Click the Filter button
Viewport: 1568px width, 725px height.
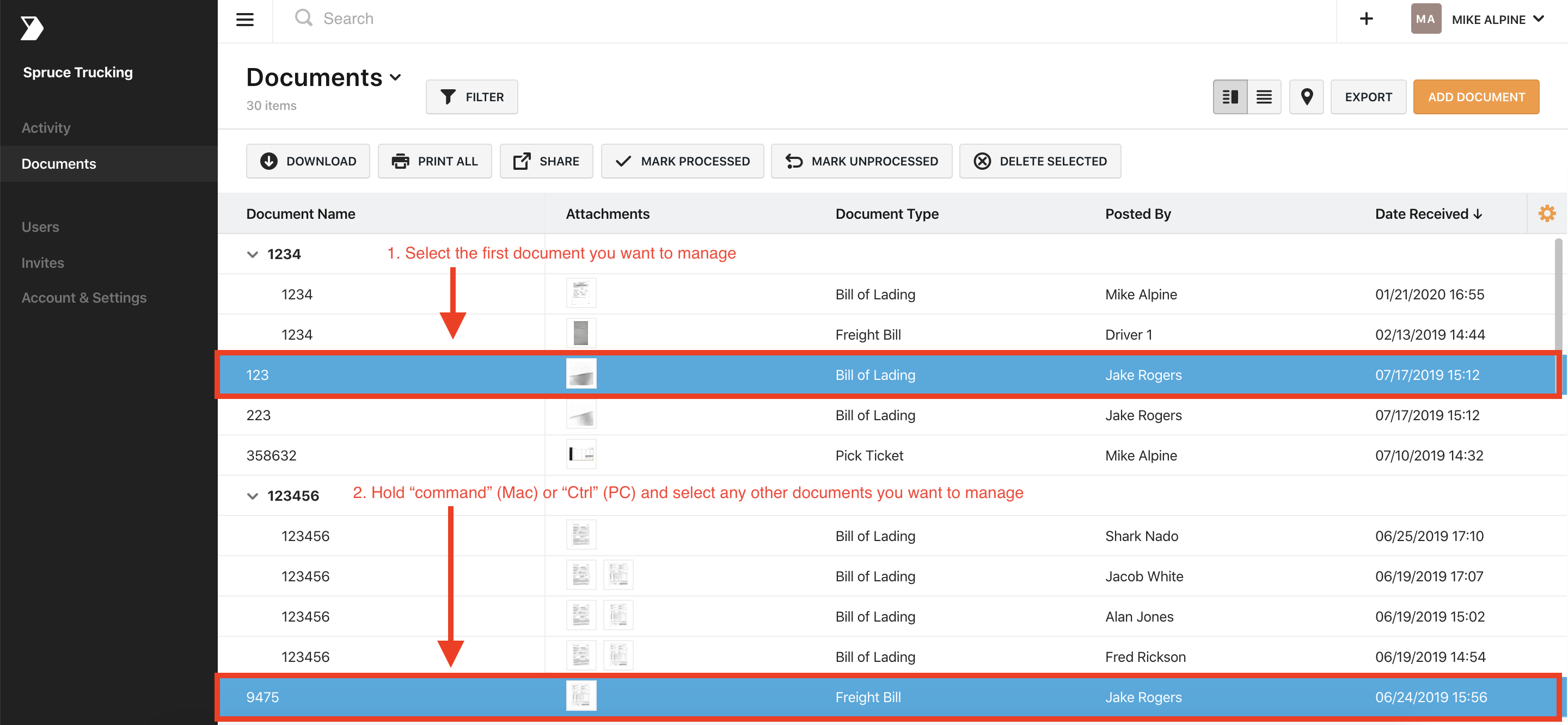click(x=471, y=97)
